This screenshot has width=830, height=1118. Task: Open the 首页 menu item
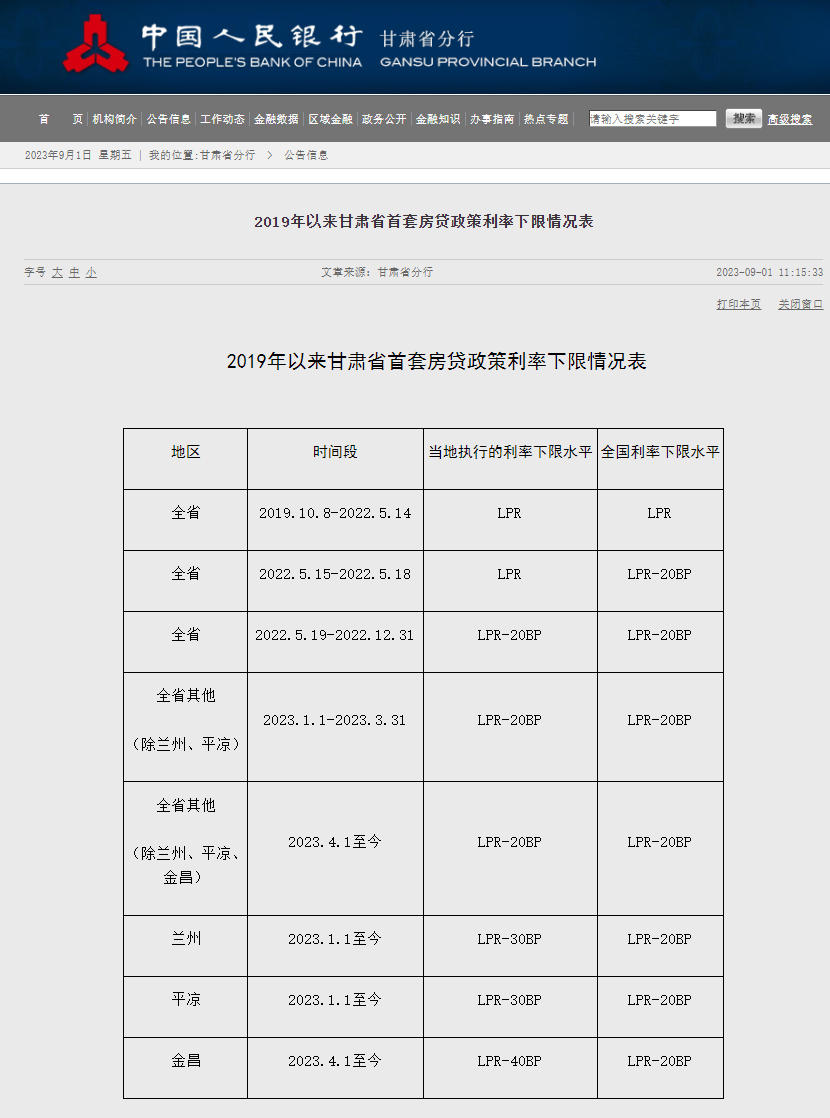pyautogui.click(x=58, y=118)
